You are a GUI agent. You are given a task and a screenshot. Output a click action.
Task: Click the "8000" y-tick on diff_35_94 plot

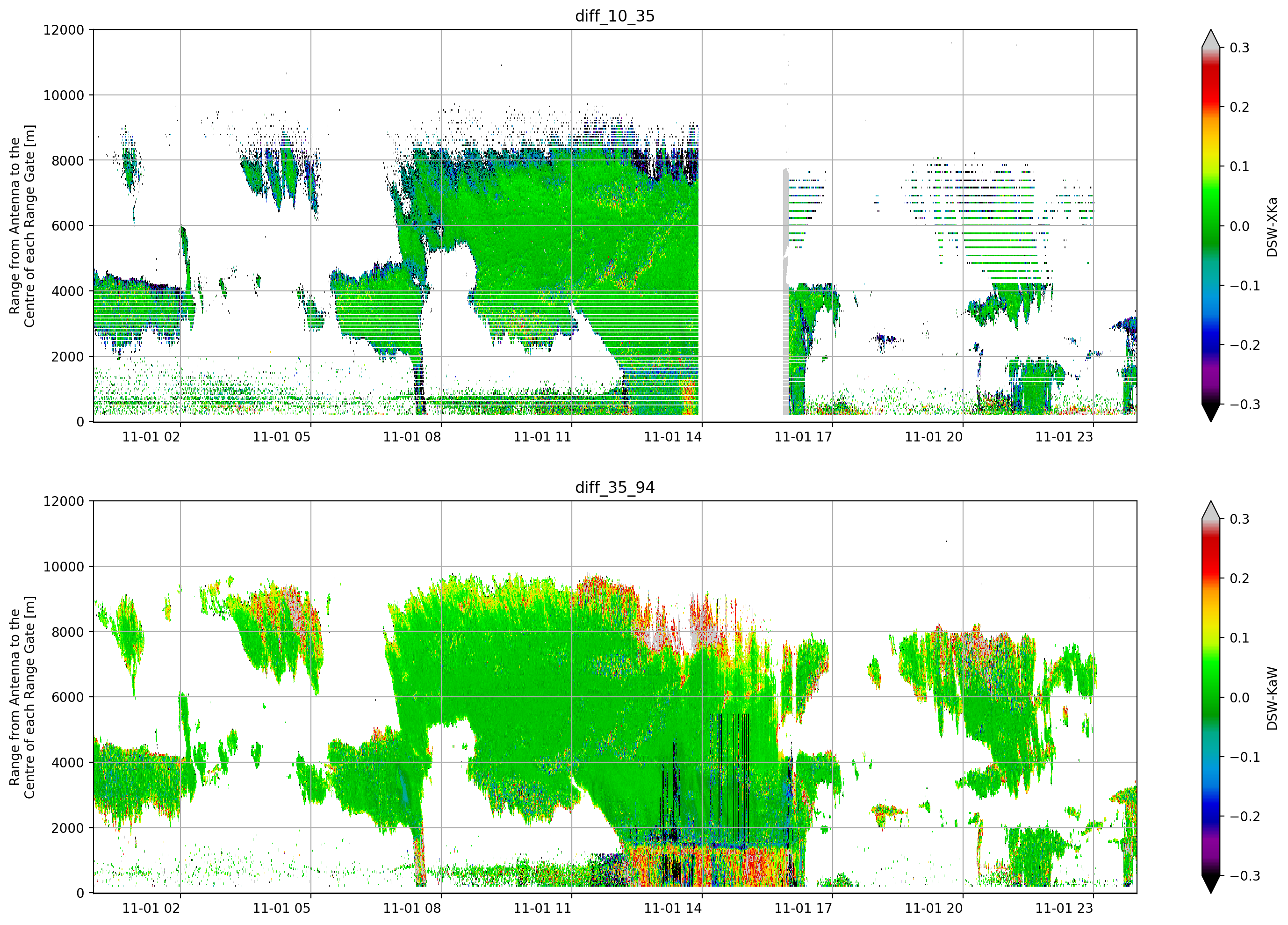tap(68, 632)
